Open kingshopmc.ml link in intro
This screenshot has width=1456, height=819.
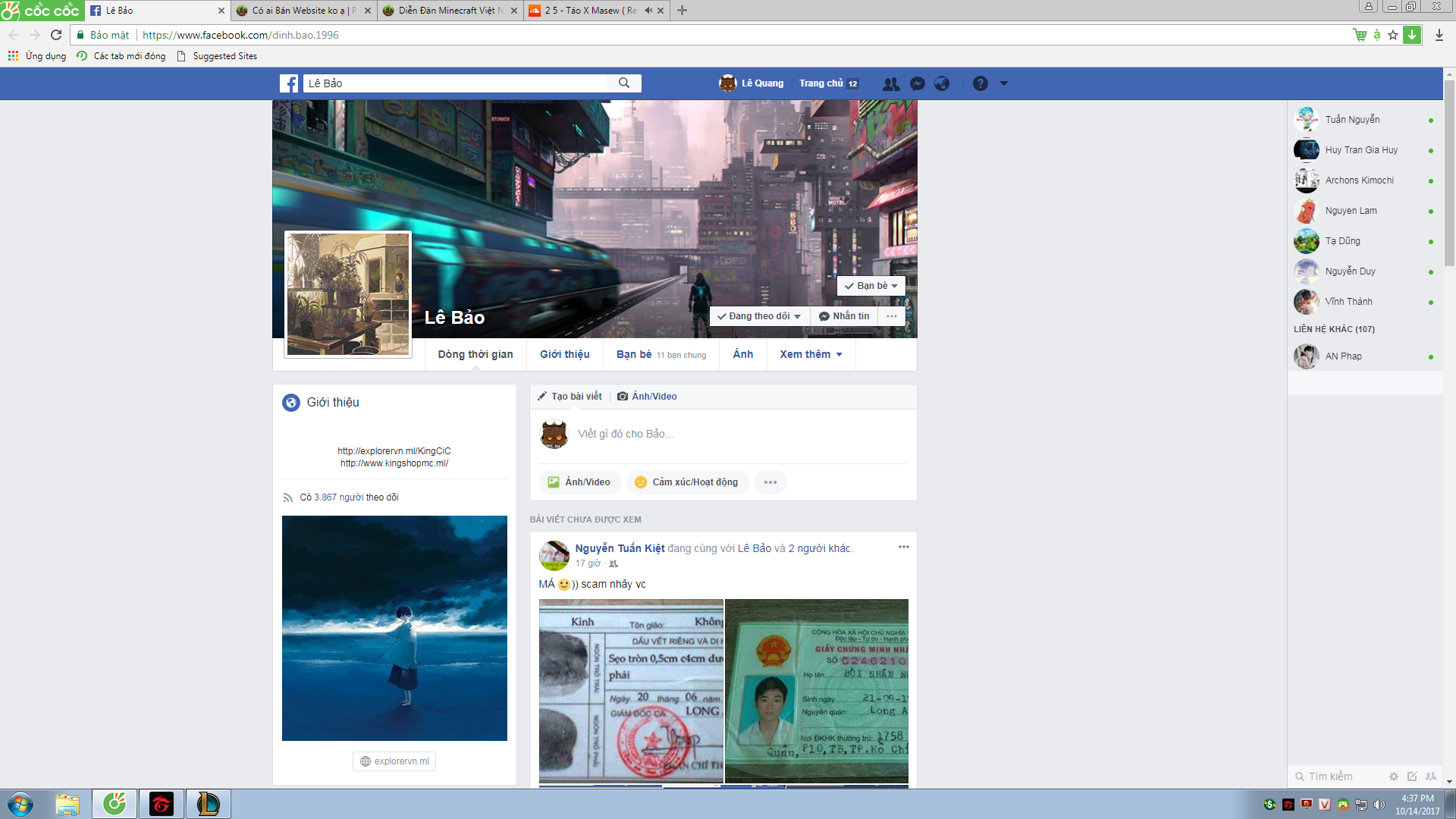point(394,463)
